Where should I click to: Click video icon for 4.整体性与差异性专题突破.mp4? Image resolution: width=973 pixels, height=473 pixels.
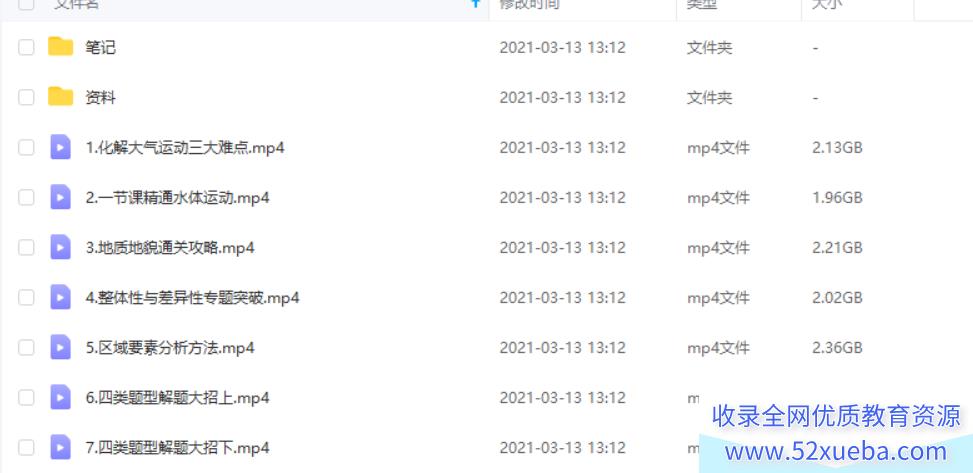coord(60,297)
